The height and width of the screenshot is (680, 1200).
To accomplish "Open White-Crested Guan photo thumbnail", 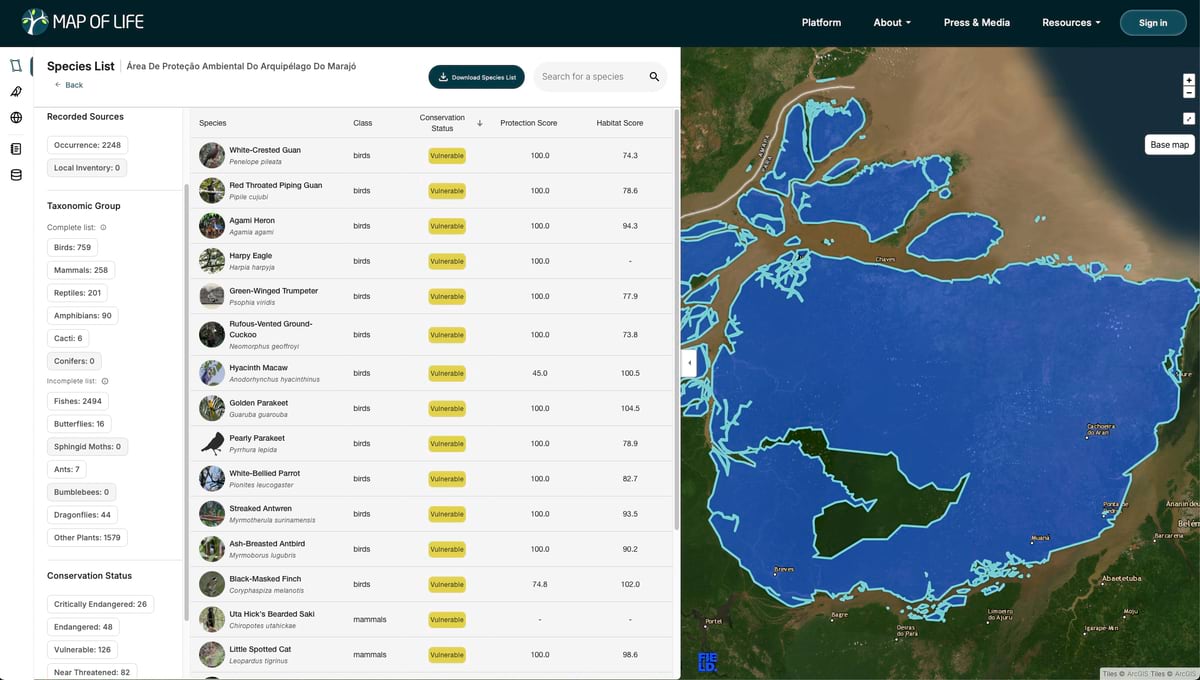I will click(x=211, y=155).
